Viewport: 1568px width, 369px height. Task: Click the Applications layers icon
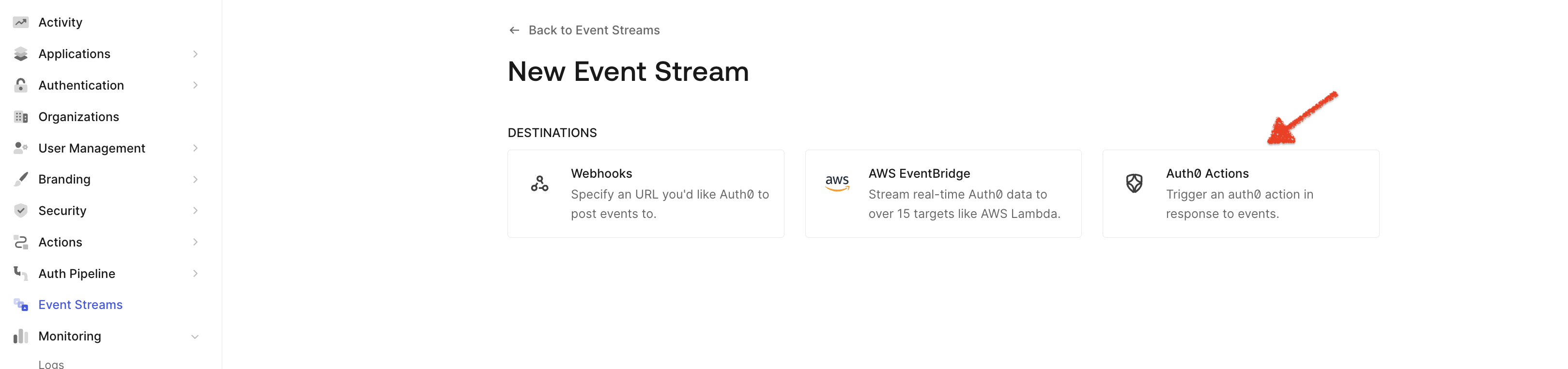(21, 54)
